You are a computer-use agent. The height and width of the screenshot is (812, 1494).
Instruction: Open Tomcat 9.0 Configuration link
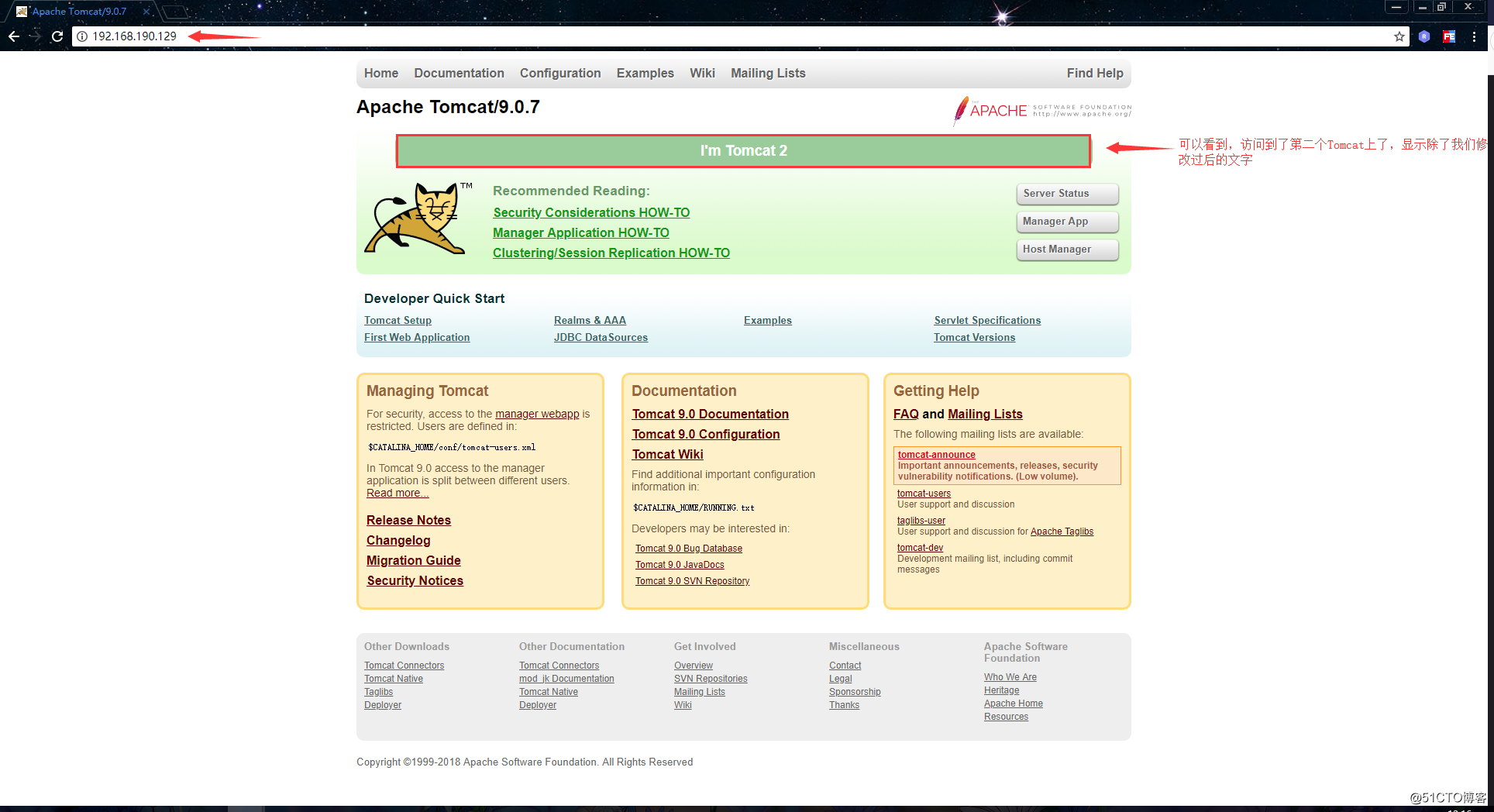[x=706, y=434]
